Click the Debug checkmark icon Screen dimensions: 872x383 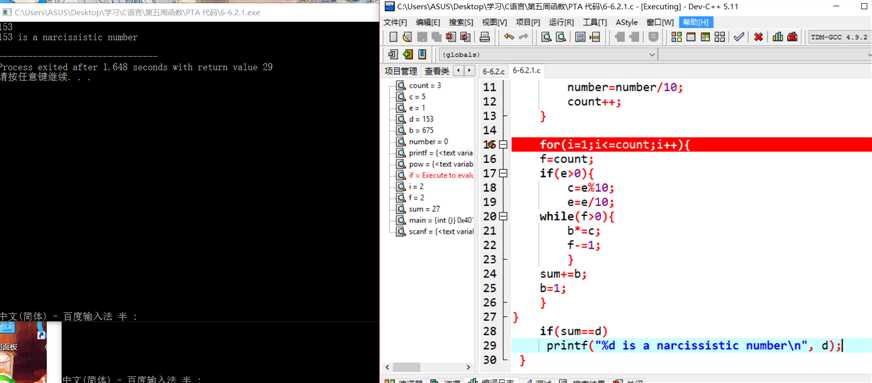(x=739, y=37)
